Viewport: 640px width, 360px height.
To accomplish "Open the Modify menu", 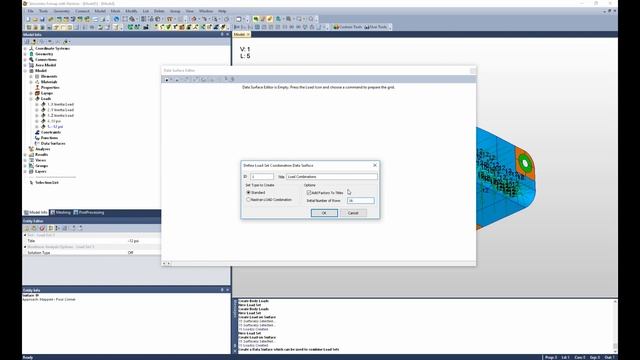I will click(131, 11).
